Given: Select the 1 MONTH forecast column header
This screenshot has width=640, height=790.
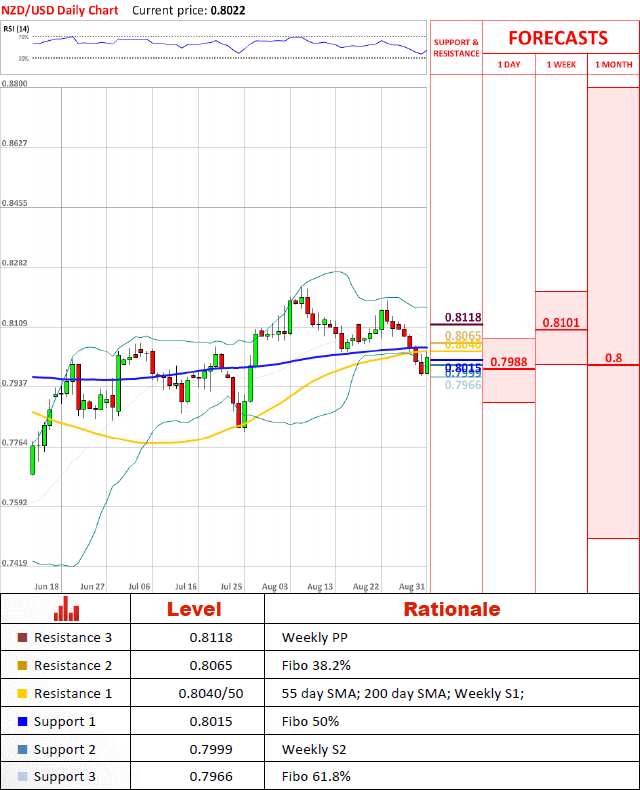Looking at the screenshot, I should (x=613, y=64).
